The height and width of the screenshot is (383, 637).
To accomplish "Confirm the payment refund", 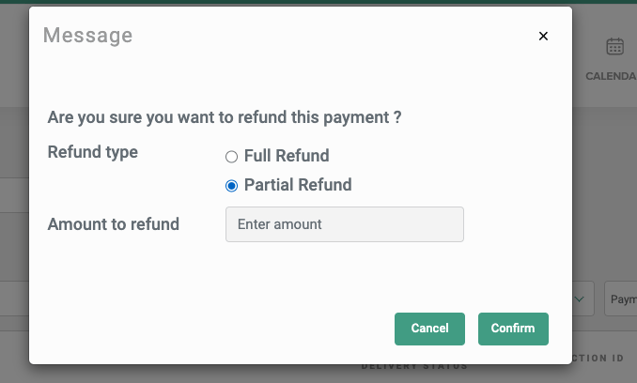I will 513,329.
